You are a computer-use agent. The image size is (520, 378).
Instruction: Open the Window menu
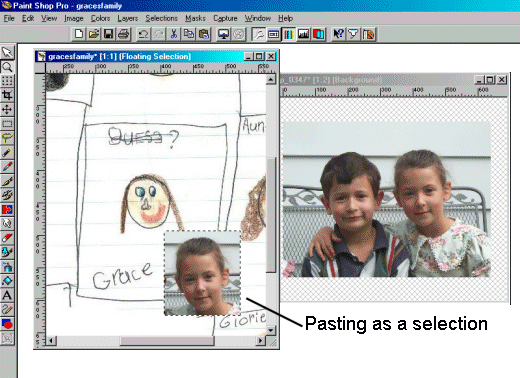pos(258,18)
